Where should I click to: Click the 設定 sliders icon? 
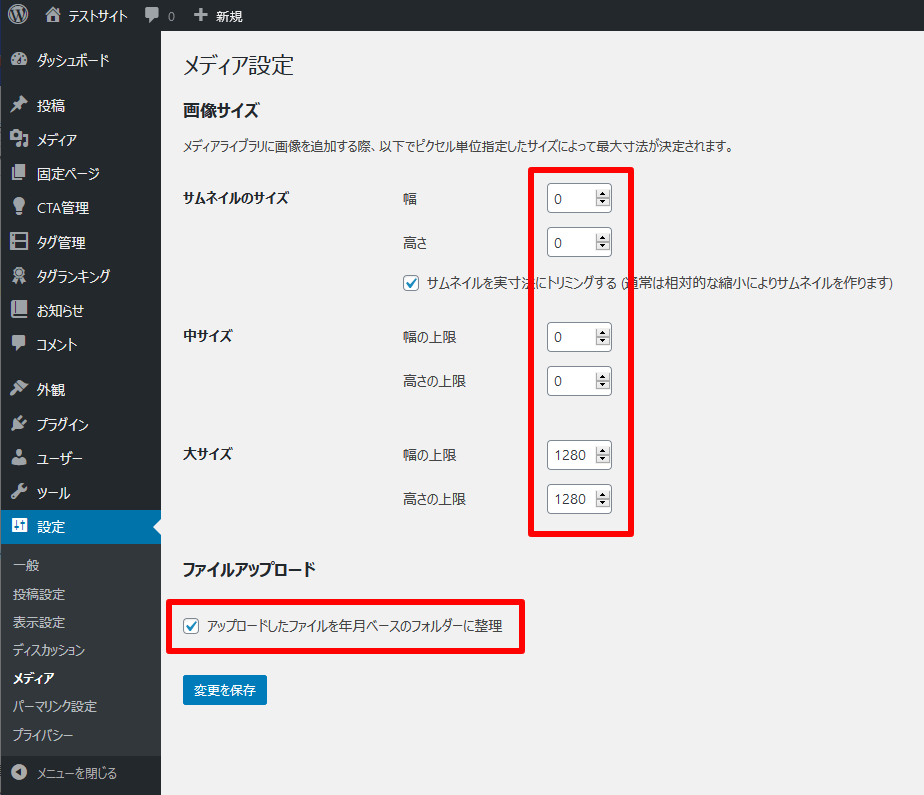19,525
